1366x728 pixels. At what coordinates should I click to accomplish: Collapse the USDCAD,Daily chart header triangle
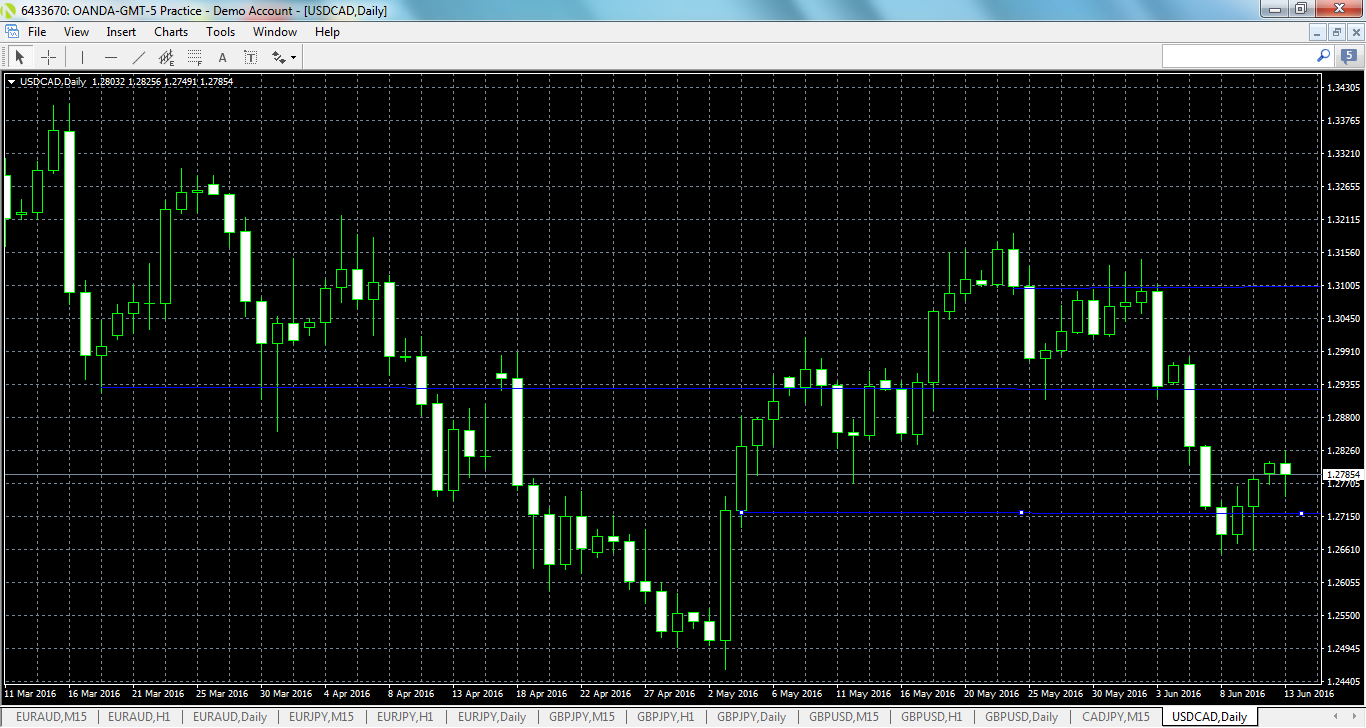click(12, 81)
